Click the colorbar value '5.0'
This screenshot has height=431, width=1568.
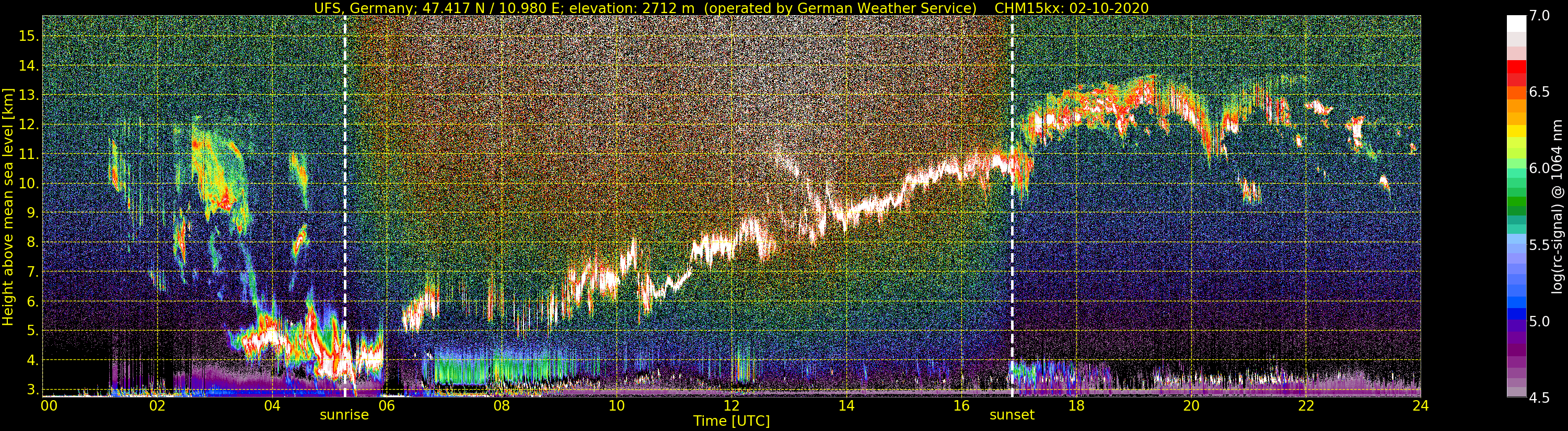[1539, 321]
